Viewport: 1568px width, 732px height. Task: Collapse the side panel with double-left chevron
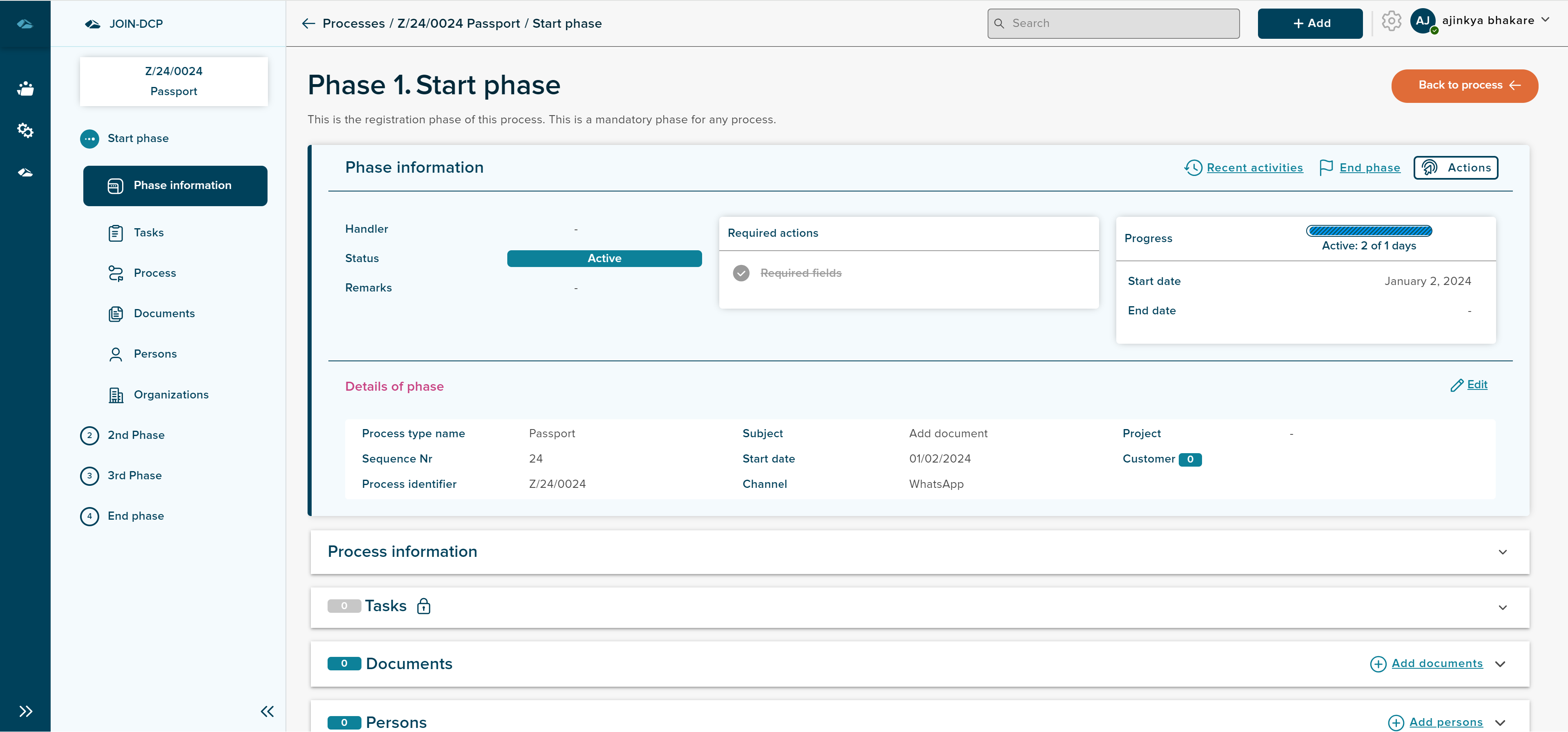267,711
